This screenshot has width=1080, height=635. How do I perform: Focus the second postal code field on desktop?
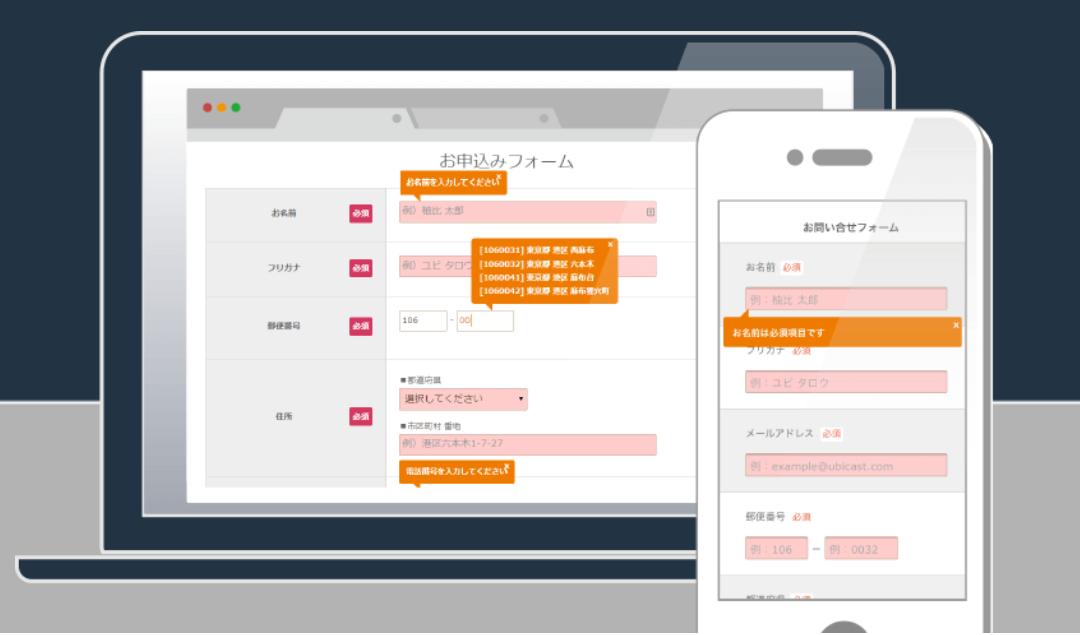pos(485,321)
